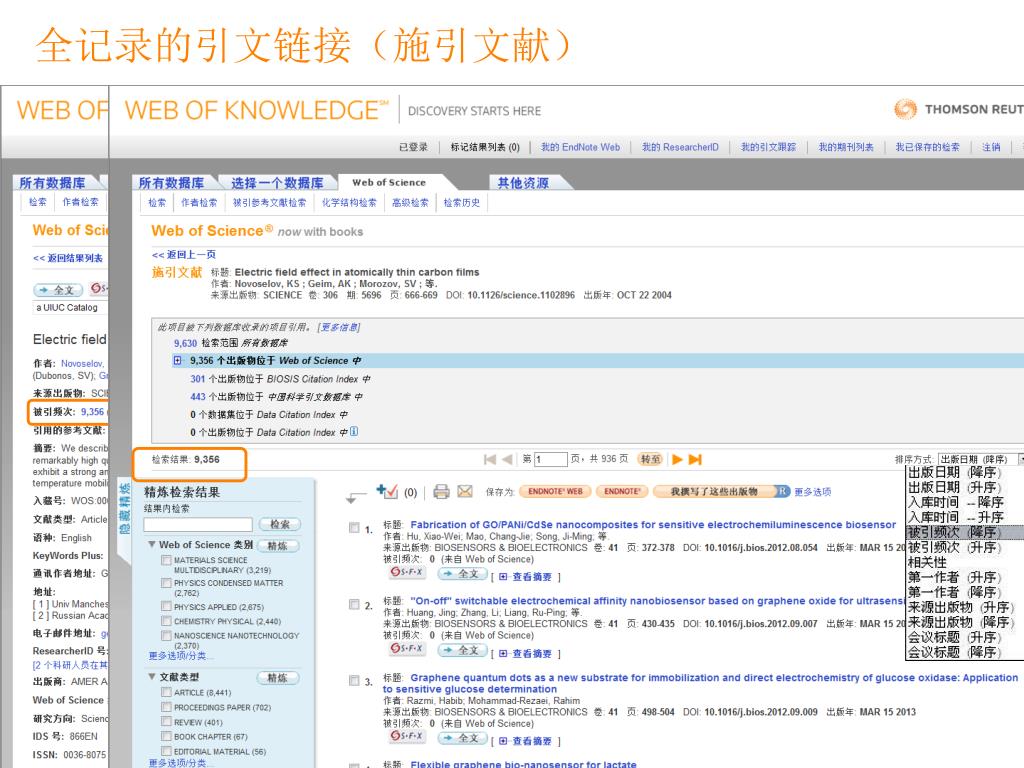Click 全文 button in background window
This screenshot has height=768, width=1024.
point(58,289)
